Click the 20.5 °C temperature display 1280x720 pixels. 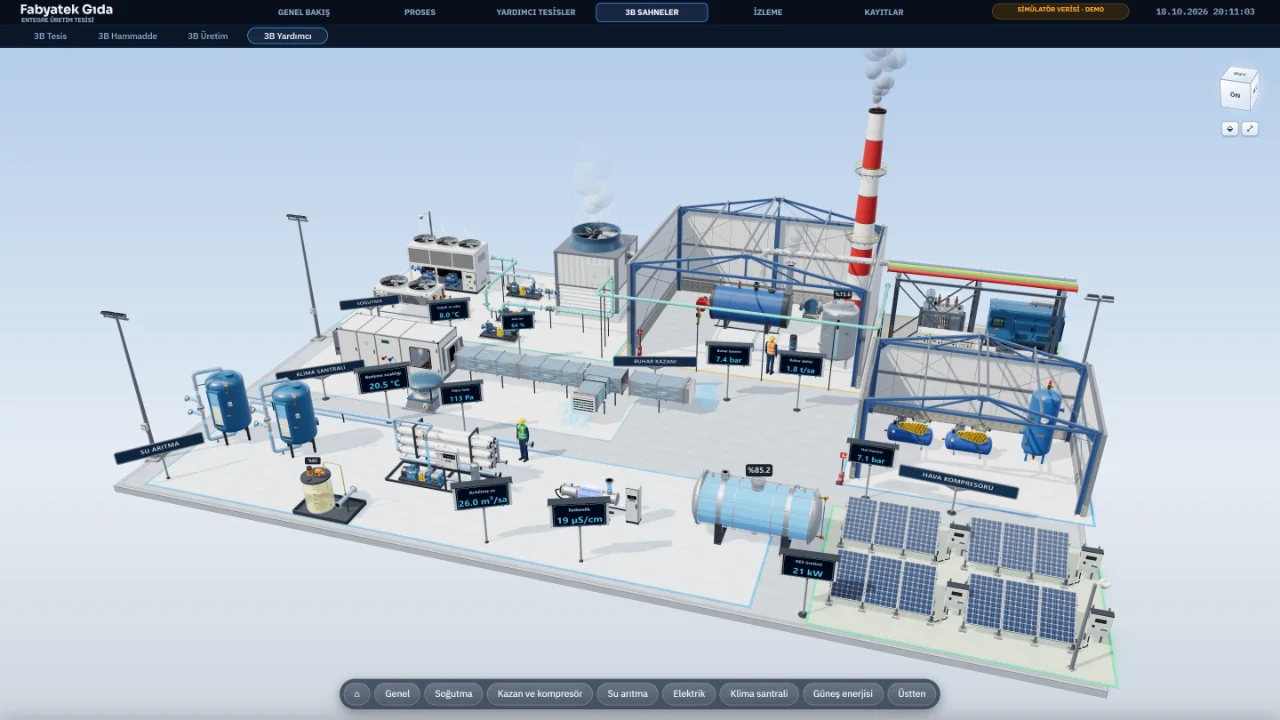click(383, 380)
